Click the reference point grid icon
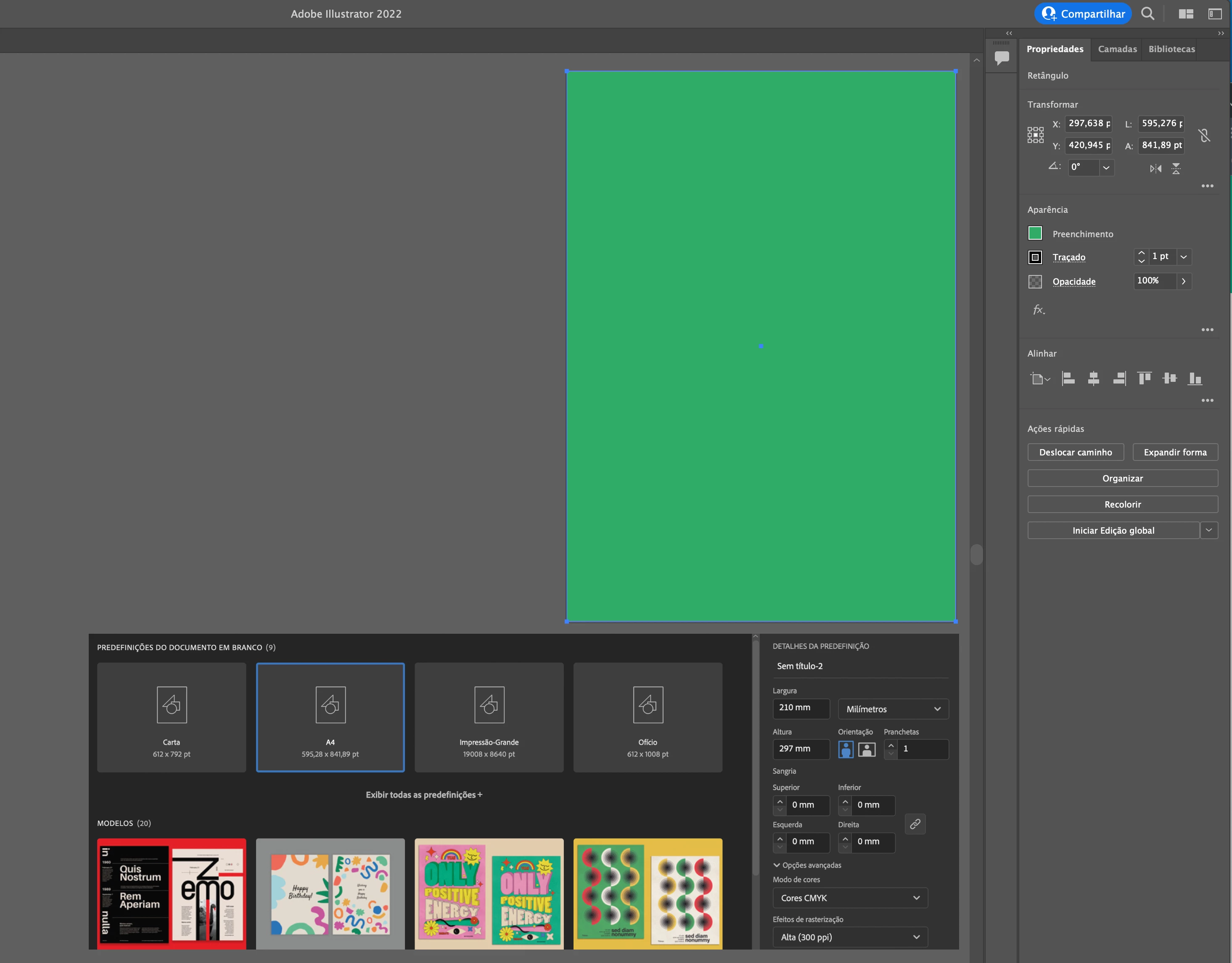 coord(1035,134)
